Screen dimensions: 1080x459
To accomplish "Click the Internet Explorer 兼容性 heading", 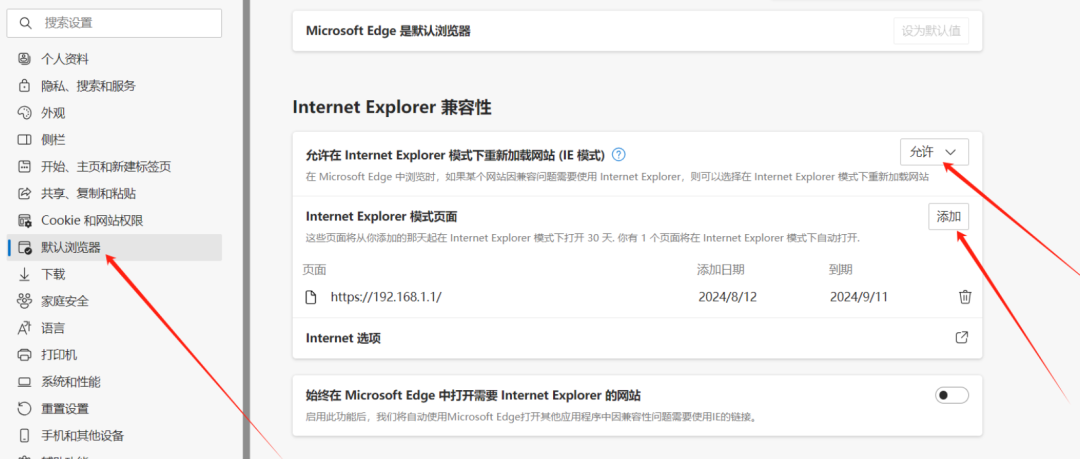I will [x=392, y=108].
